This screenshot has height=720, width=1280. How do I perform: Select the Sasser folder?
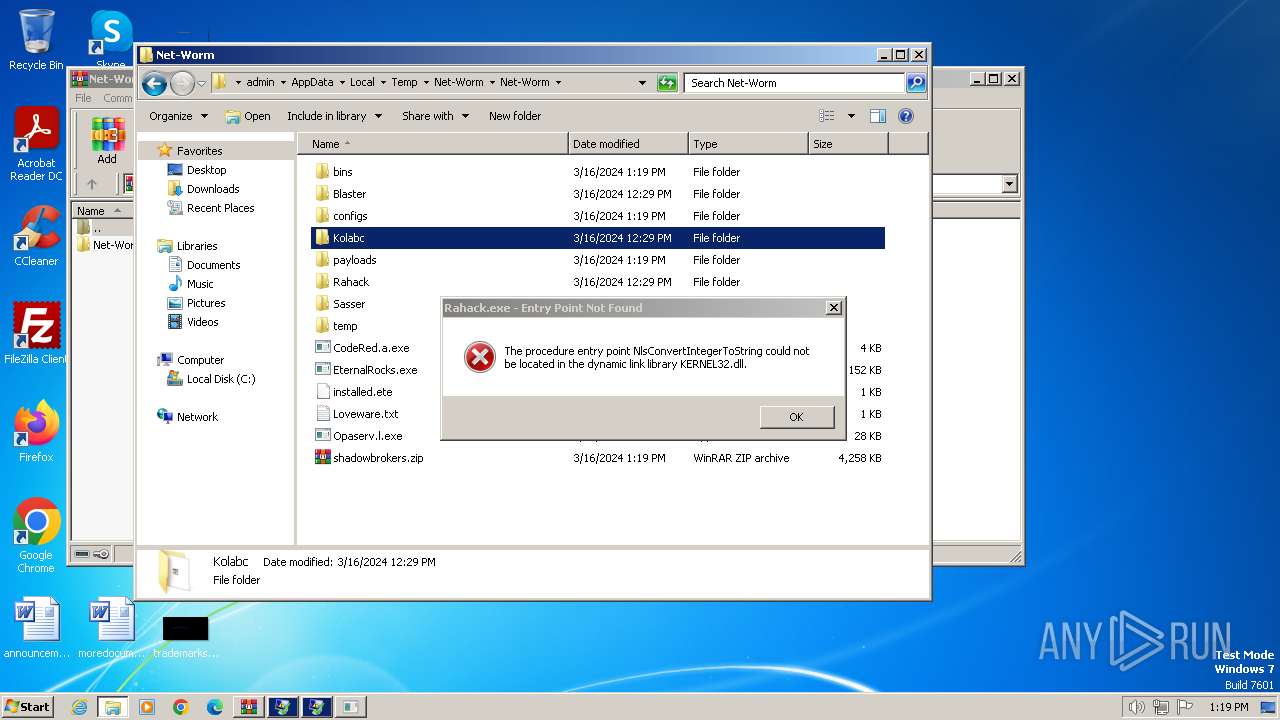click(349, 304)
